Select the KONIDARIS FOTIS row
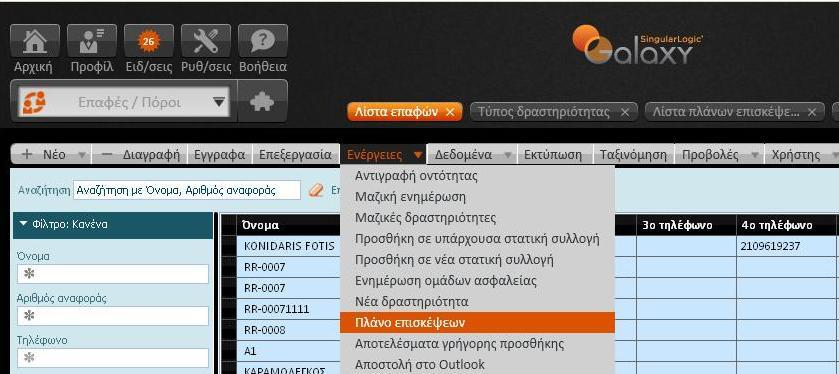The height and width of the screenshot is (374, 839). 289,246
